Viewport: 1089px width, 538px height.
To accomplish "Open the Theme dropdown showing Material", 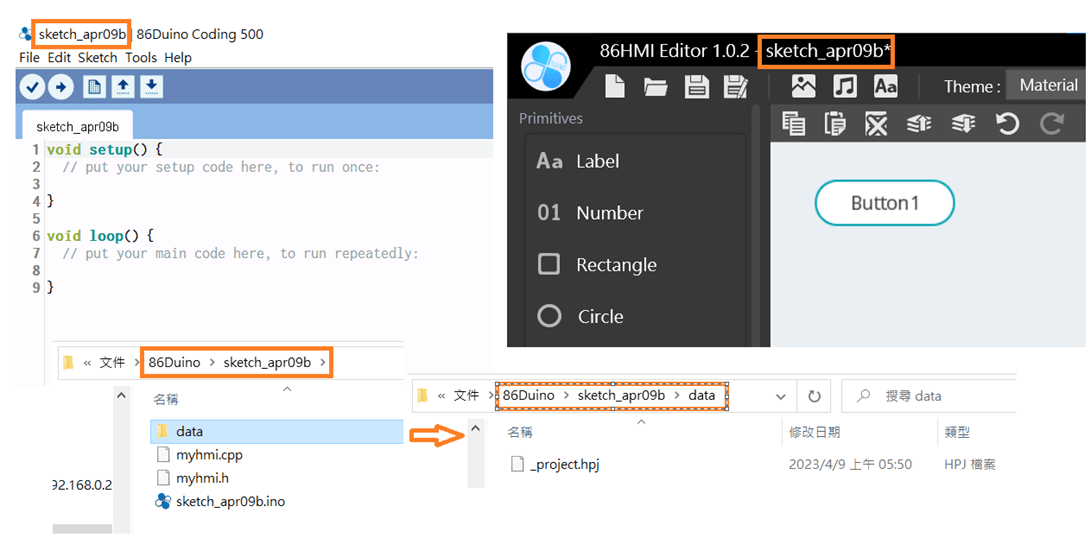I will [x=1046, y=85].
